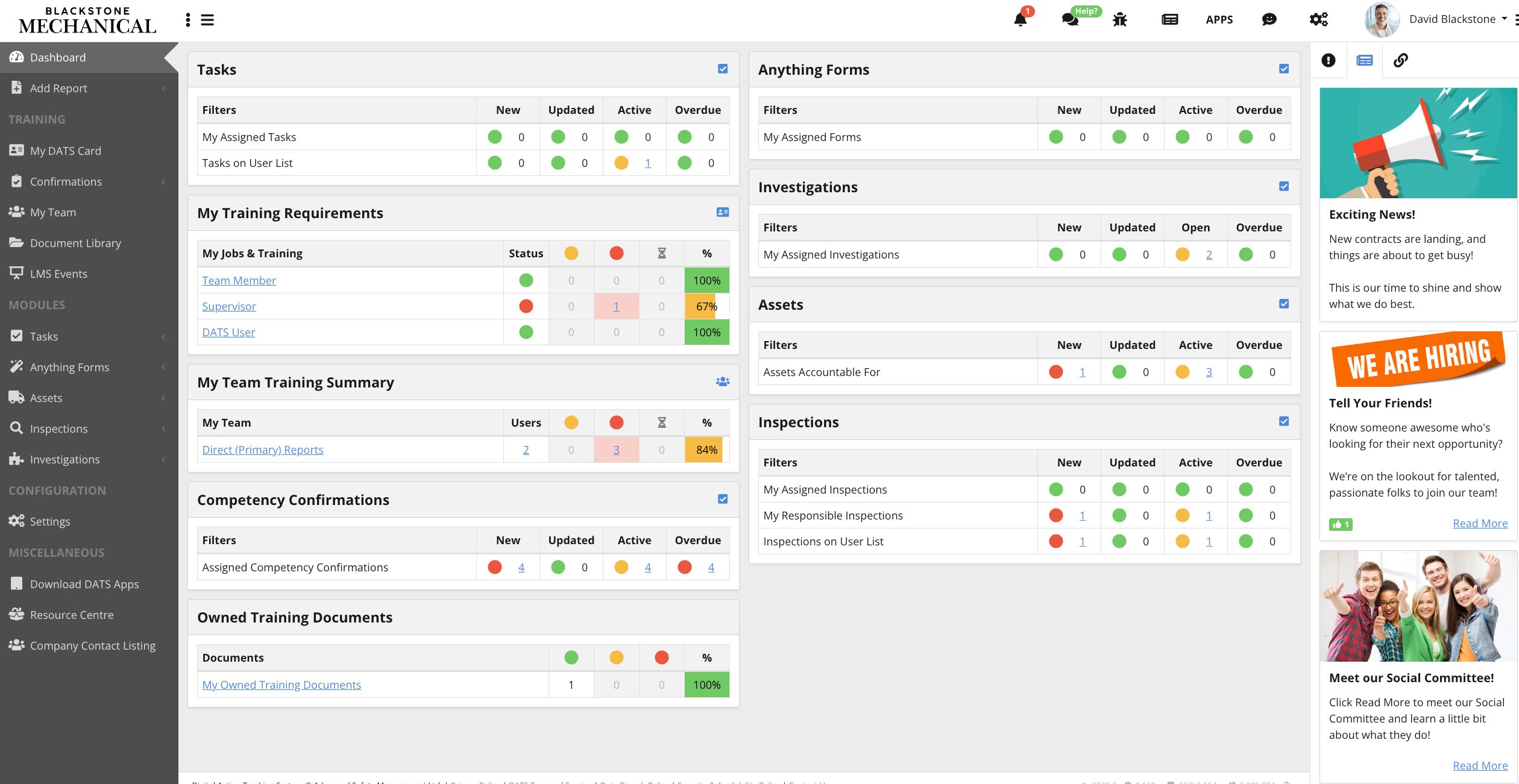
Task: Click the hamburger menu icon
Action: (207, 20)
